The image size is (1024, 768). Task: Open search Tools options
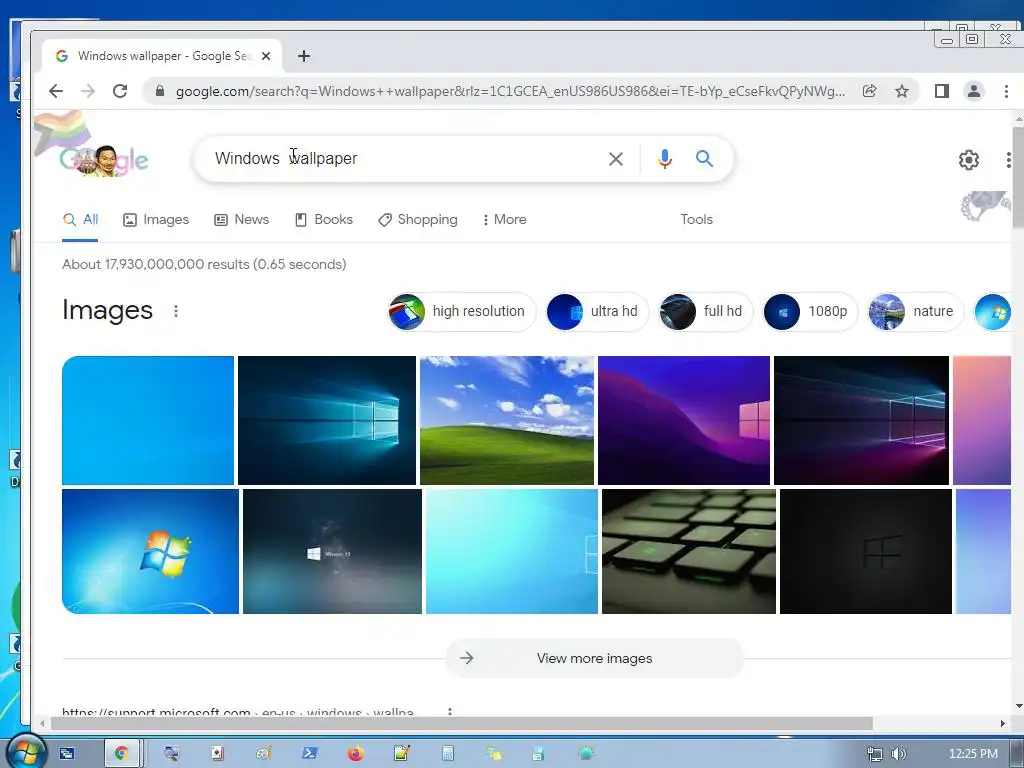(696, 219)
